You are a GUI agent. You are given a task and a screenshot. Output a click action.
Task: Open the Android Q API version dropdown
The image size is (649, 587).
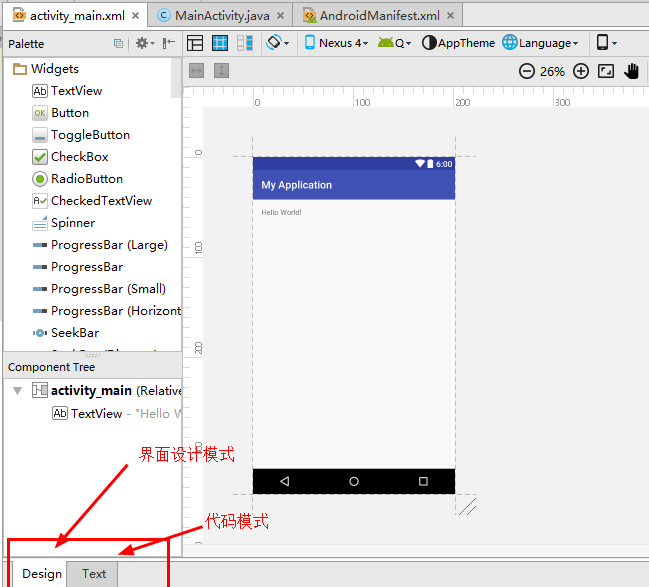tap(394, 43)
